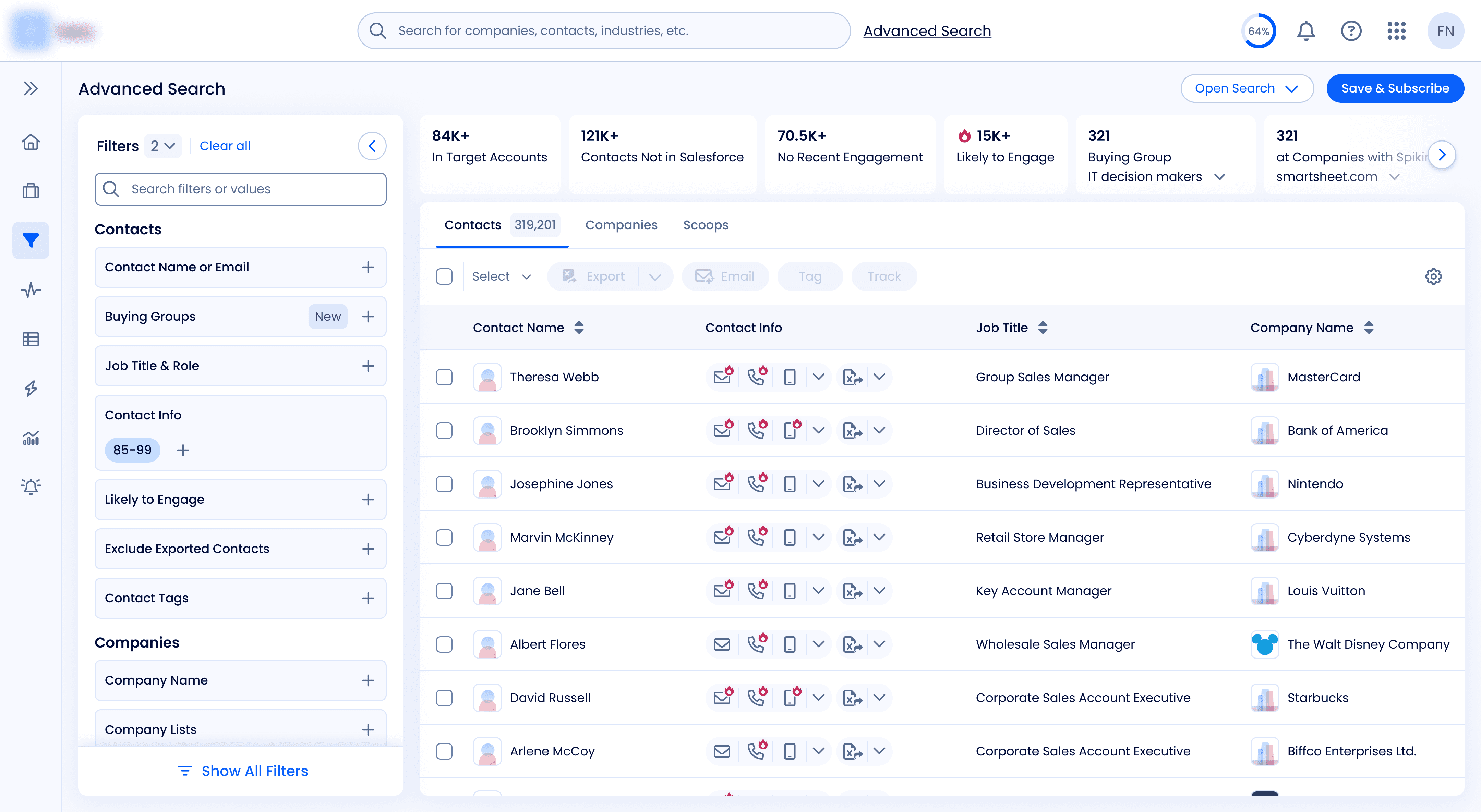
Task: Switch to the Companies tab
Action: coord(621,225)
